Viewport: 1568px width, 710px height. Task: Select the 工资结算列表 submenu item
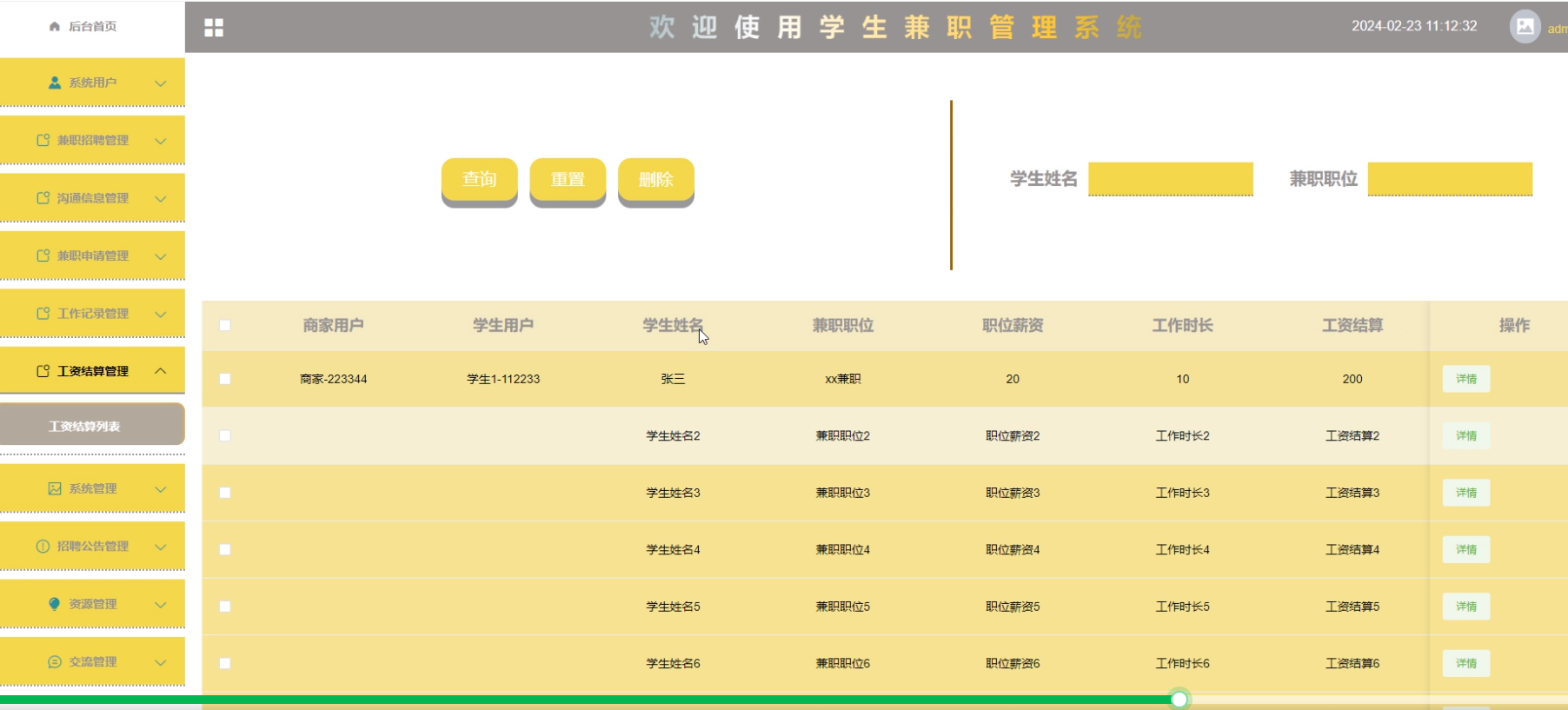92,426
